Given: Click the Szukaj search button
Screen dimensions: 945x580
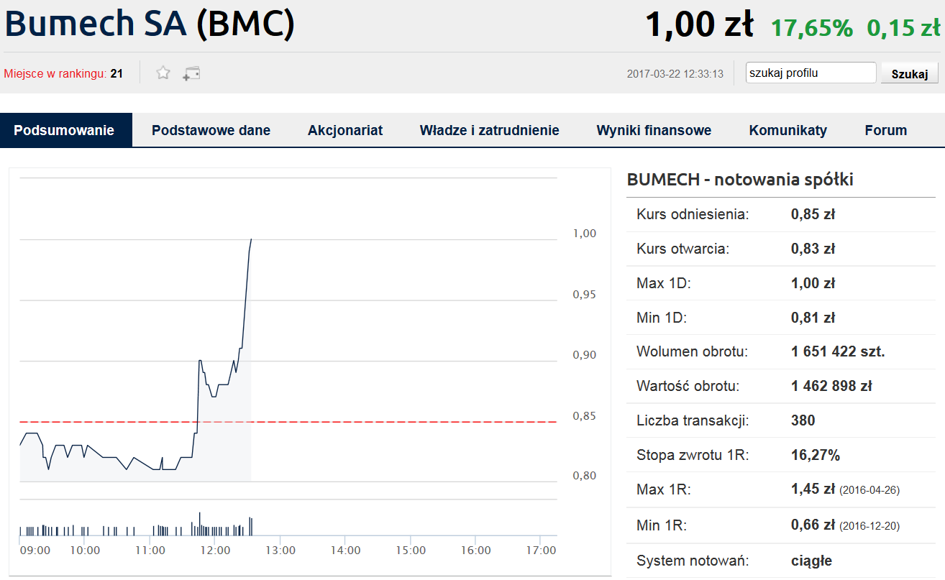Looking at the screenshot, I should [909, 74].
